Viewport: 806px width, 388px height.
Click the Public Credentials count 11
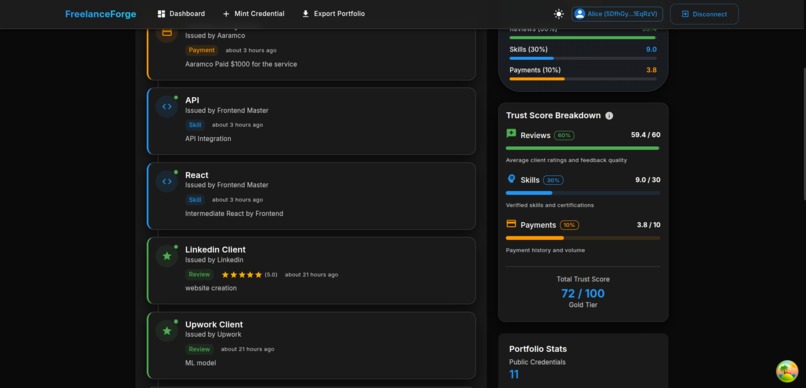514,375
